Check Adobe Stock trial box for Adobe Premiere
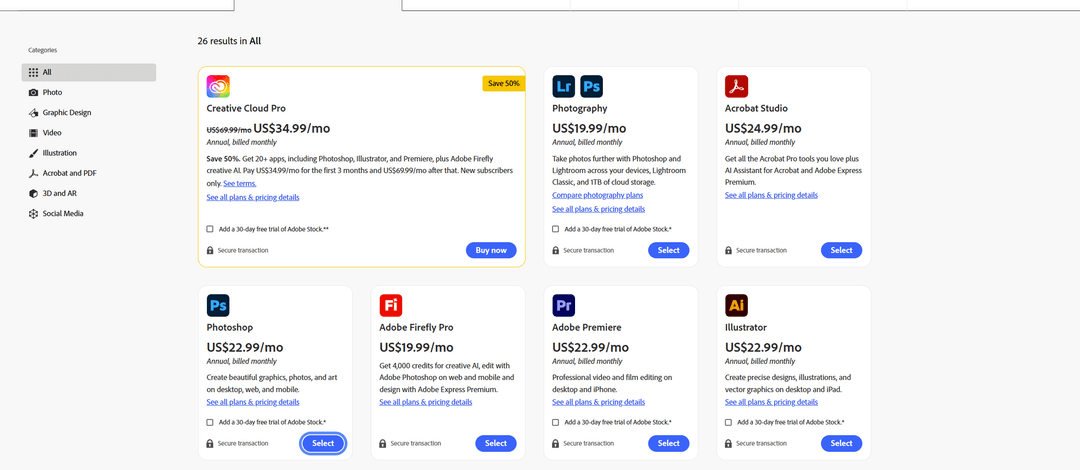The height and width of the screenshot is (470, 1080). (x=556, y=422)
